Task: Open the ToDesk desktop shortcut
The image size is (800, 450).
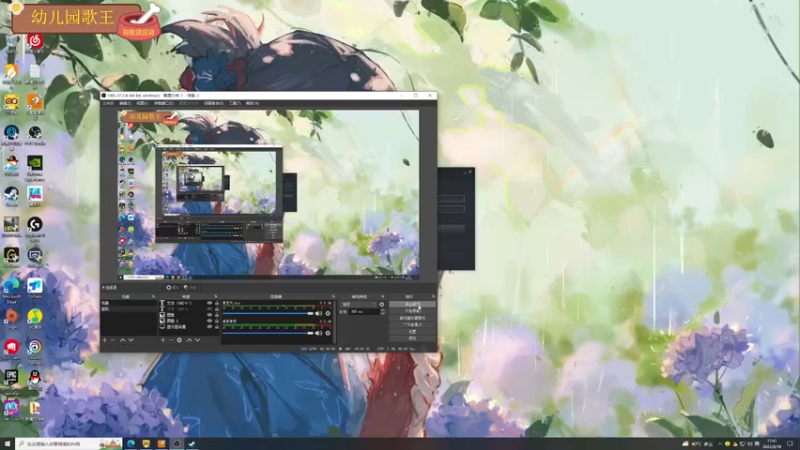Action: pyautogui.click(x=35, y=288)
